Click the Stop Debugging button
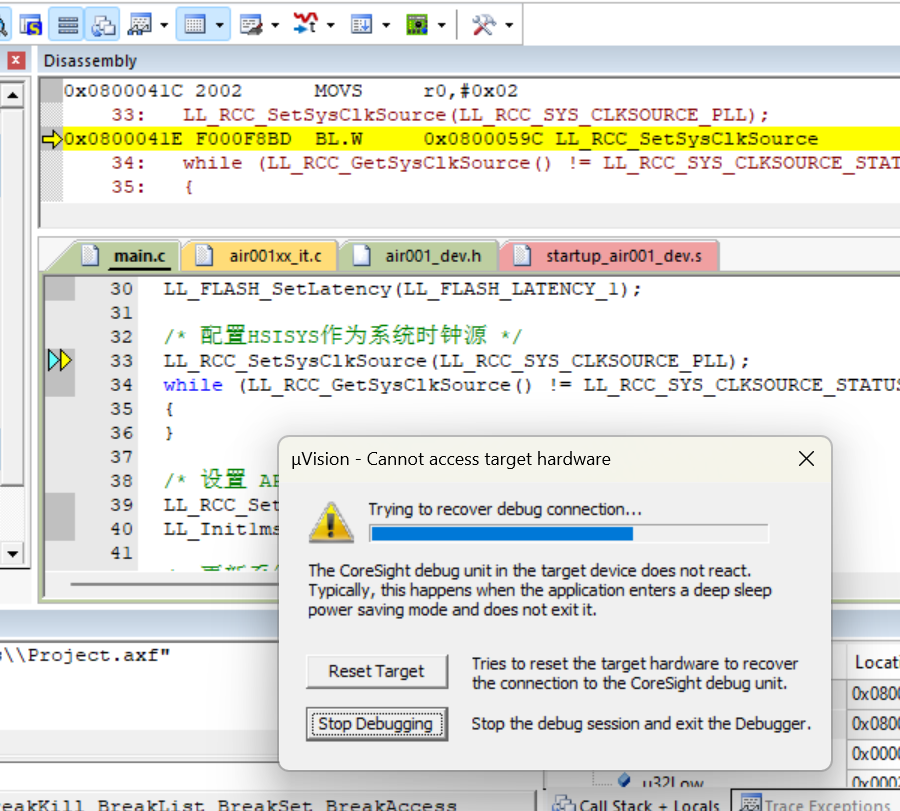The image size is (900, 811). [377, 724]
